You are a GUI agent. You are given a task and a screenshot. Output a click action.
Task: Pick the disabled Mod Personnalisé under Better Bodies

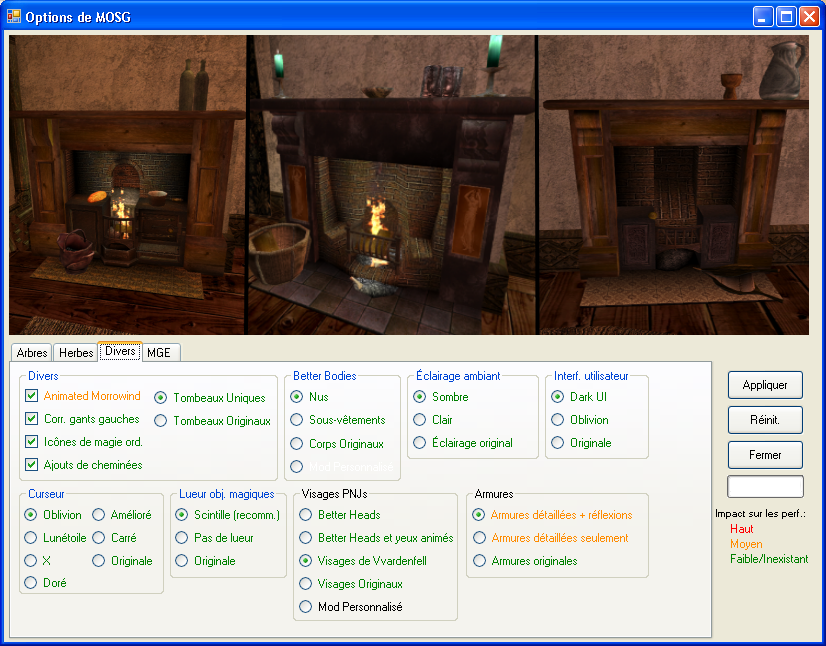click(x=297, y=466)
